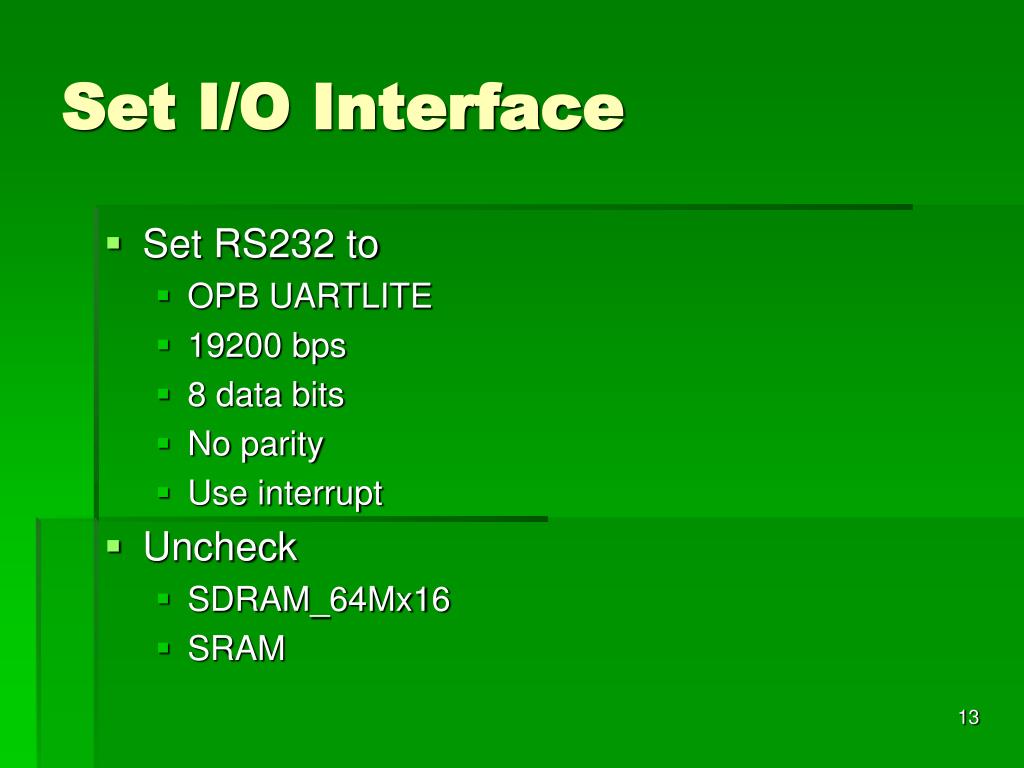Click the bullet marker beside 19200 bps
The height and width of the screenshot is (768, 1024).
tap(163, 345)
